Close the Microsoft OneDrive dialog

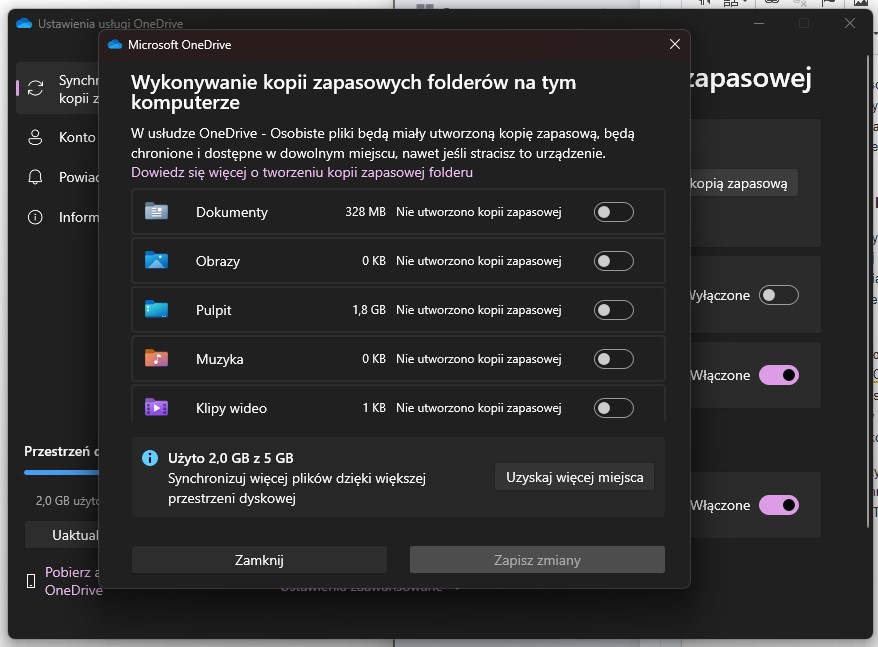[x=675, y=44]
